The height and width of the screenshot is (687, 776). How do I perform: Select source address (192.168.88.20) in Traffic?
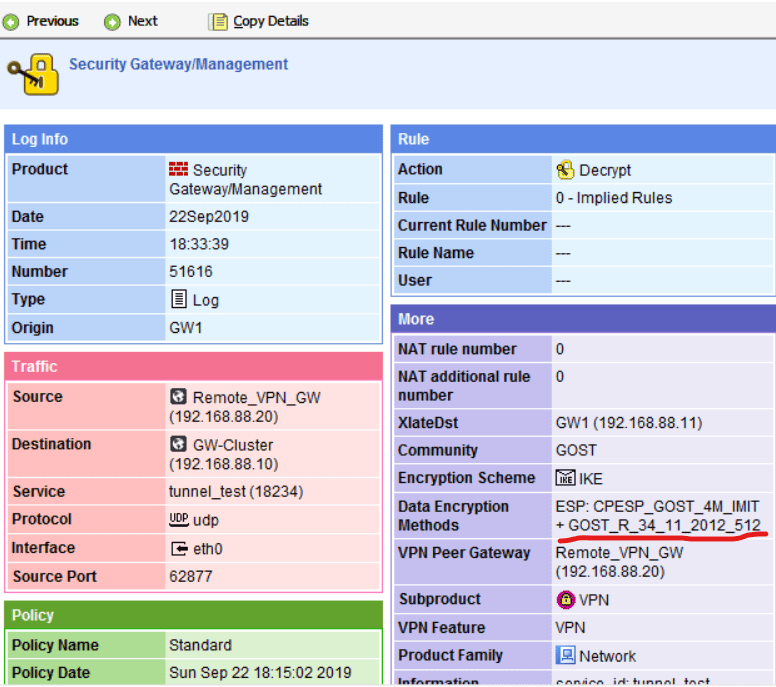[224, 417]
